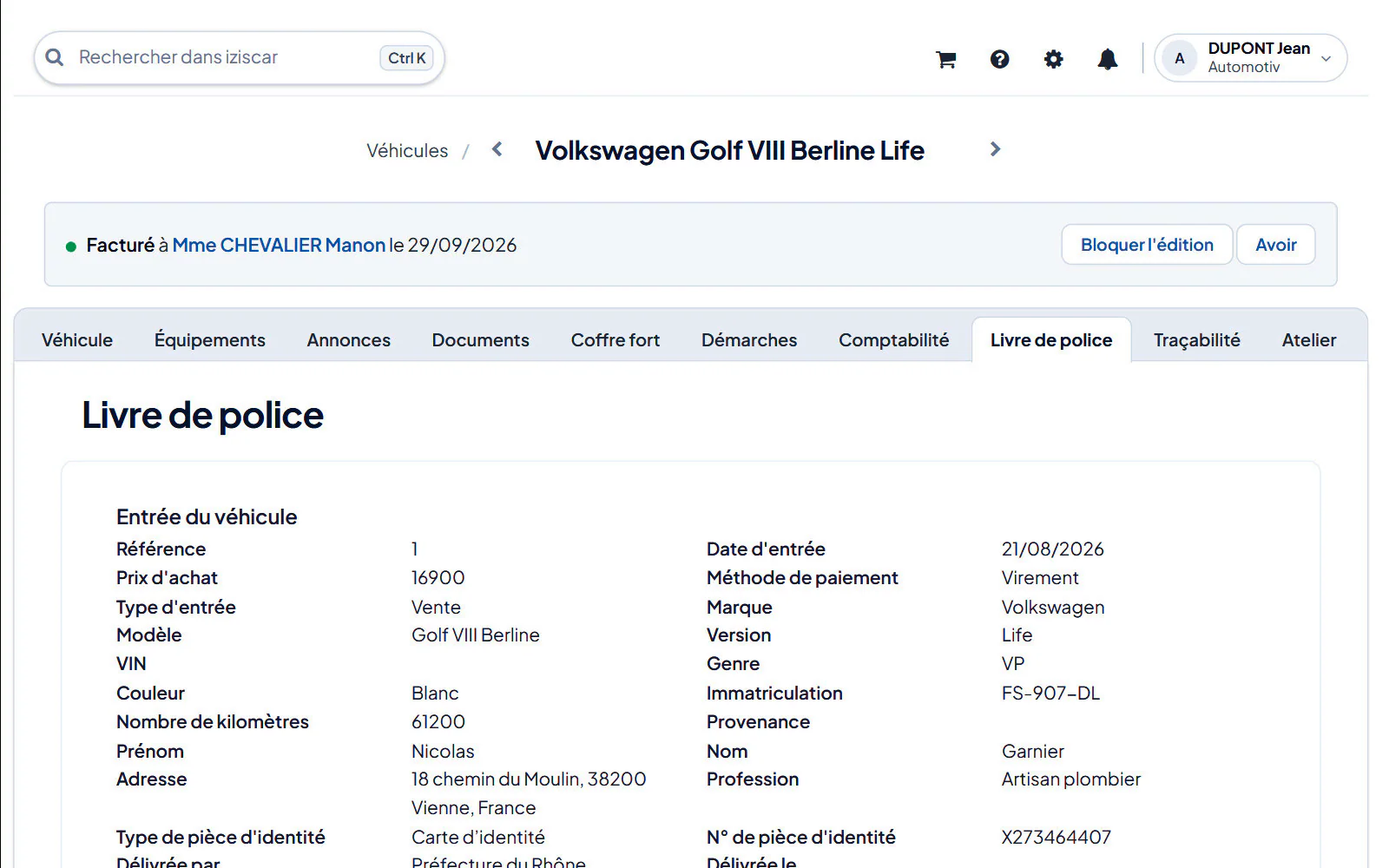Switch to the Atelier tab
Viewport: 1389px width, 868px height.
[1309, 340]
